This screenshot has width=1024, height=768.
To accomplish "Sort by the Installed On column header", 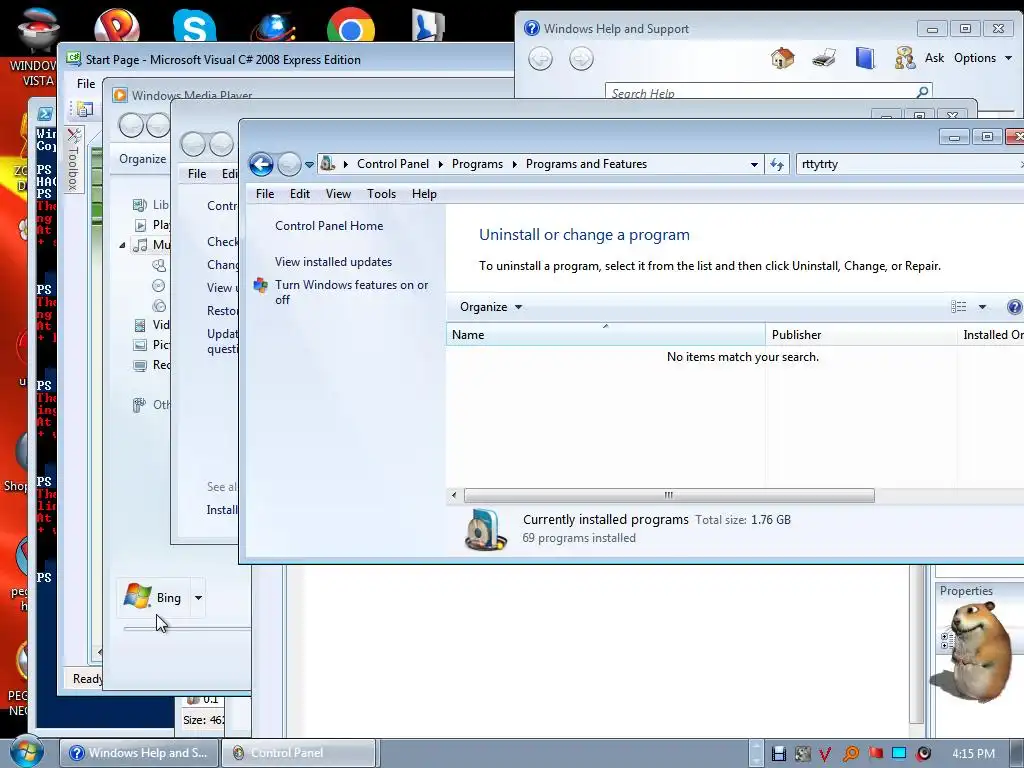I will pos(991,334).
